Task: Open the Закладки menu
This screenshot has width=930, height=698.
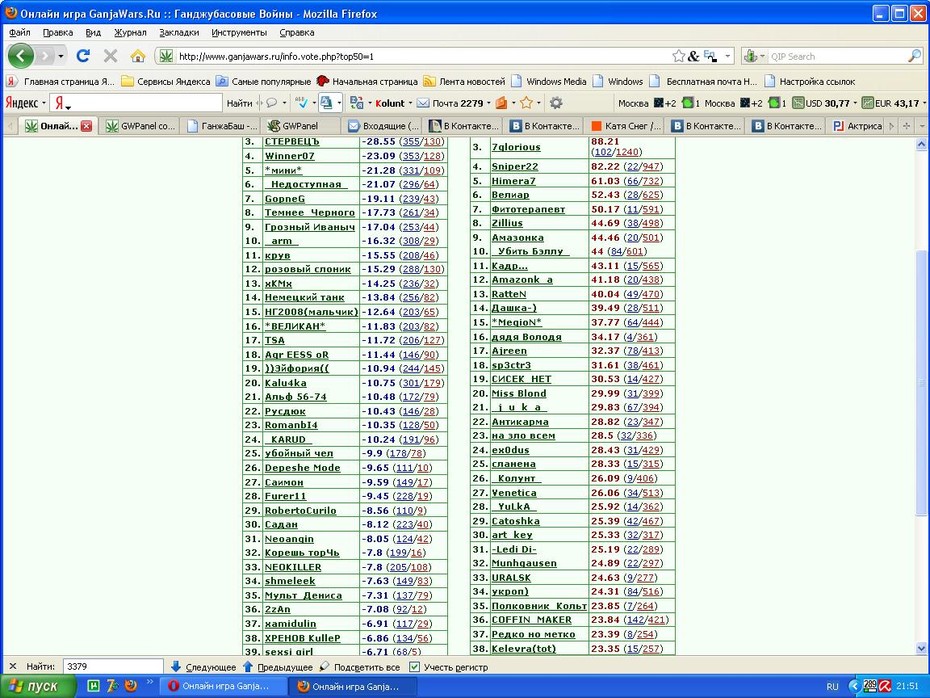Action: coord(179,33)
